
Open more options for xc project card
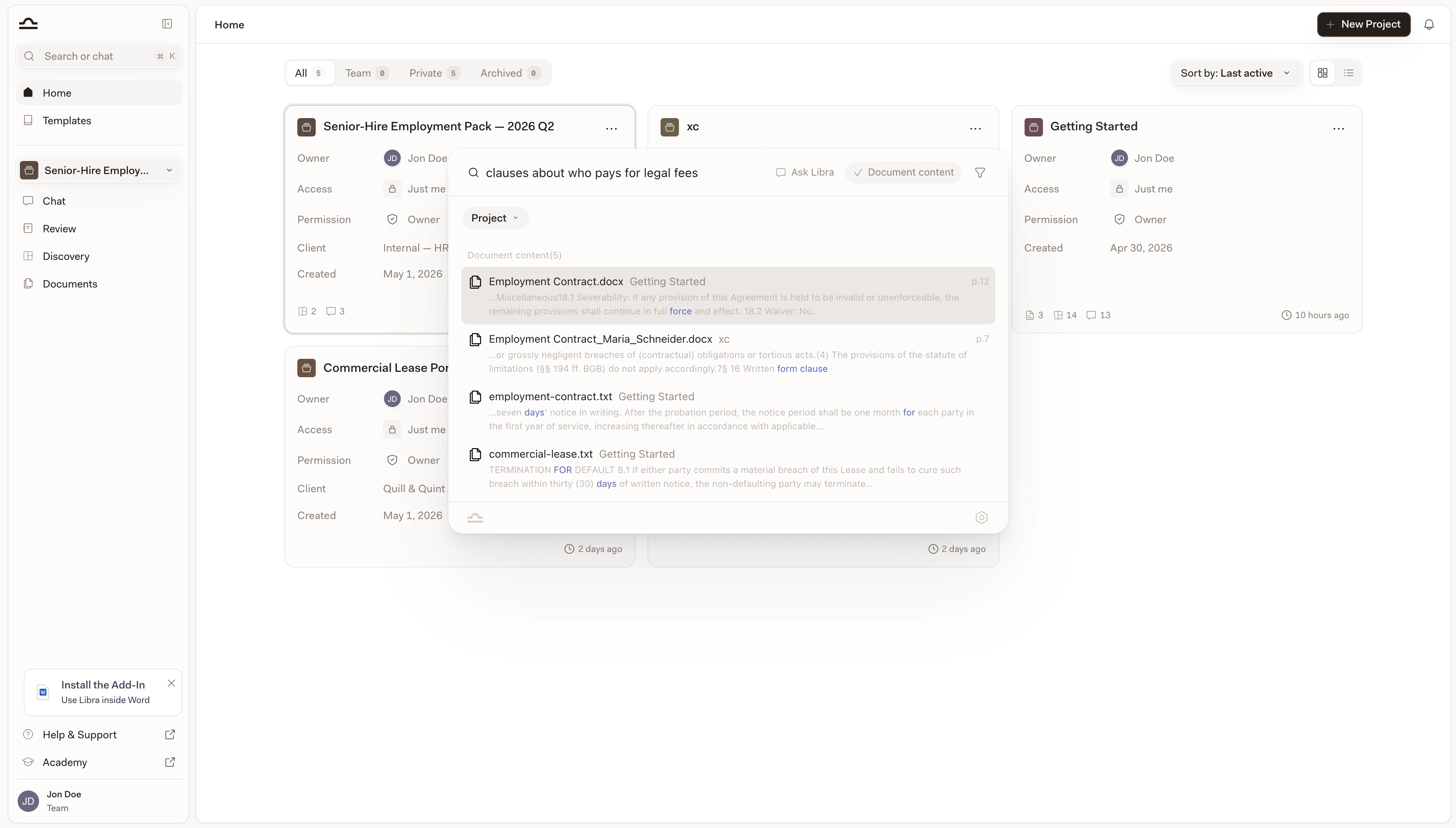pyautogui.click(x=975, y=128)
